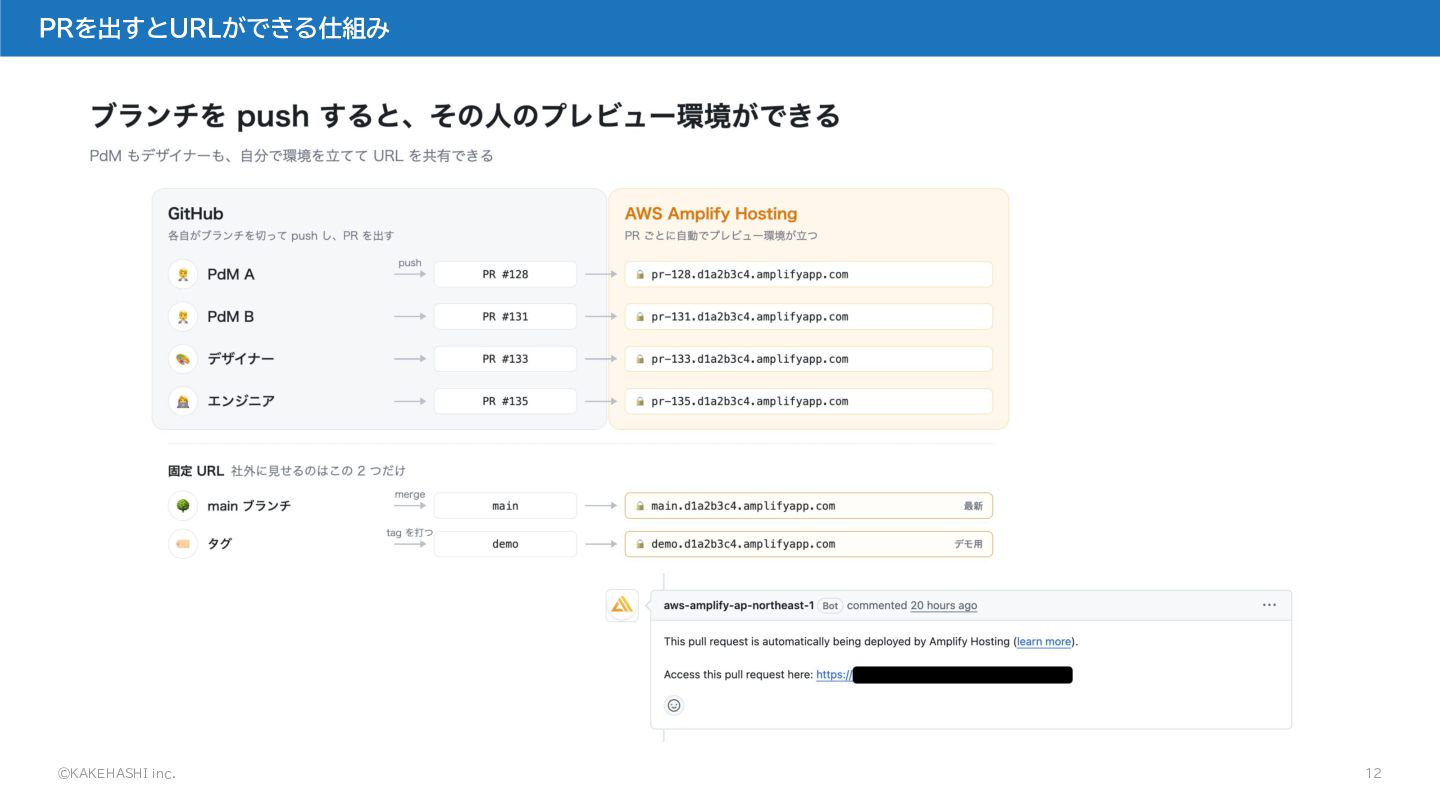Click the 'デザイナー' label

(x=241, y=359)
